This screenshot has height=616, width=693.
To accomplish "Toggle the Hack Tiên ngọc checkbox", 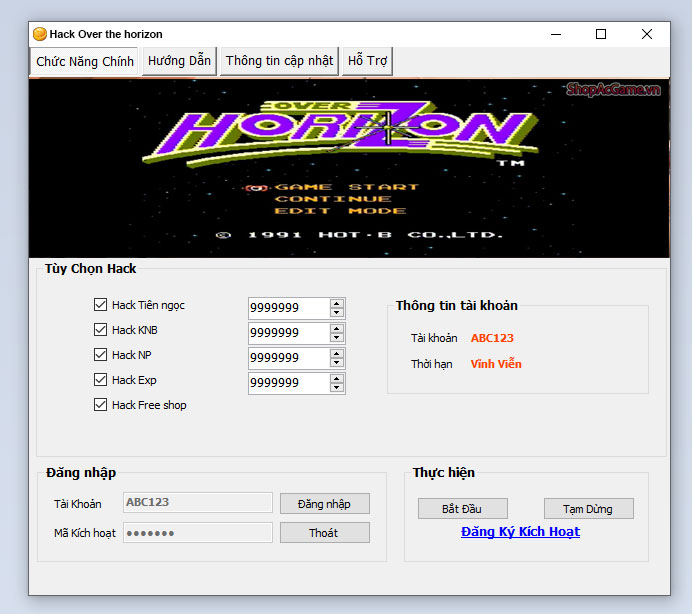I will click(100, 304).
